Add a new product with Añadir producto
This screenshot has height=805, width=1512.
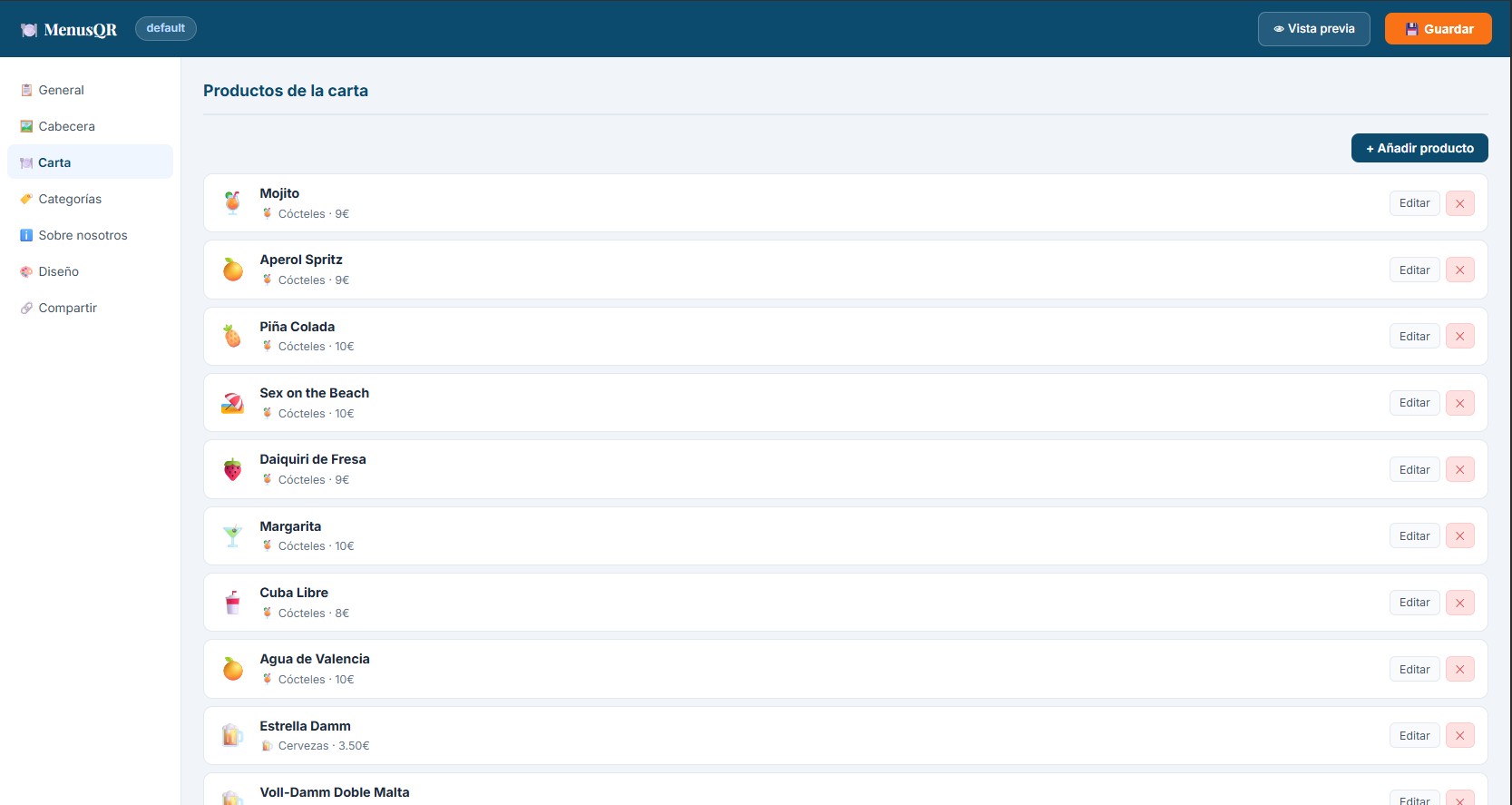click(1419, 148)
